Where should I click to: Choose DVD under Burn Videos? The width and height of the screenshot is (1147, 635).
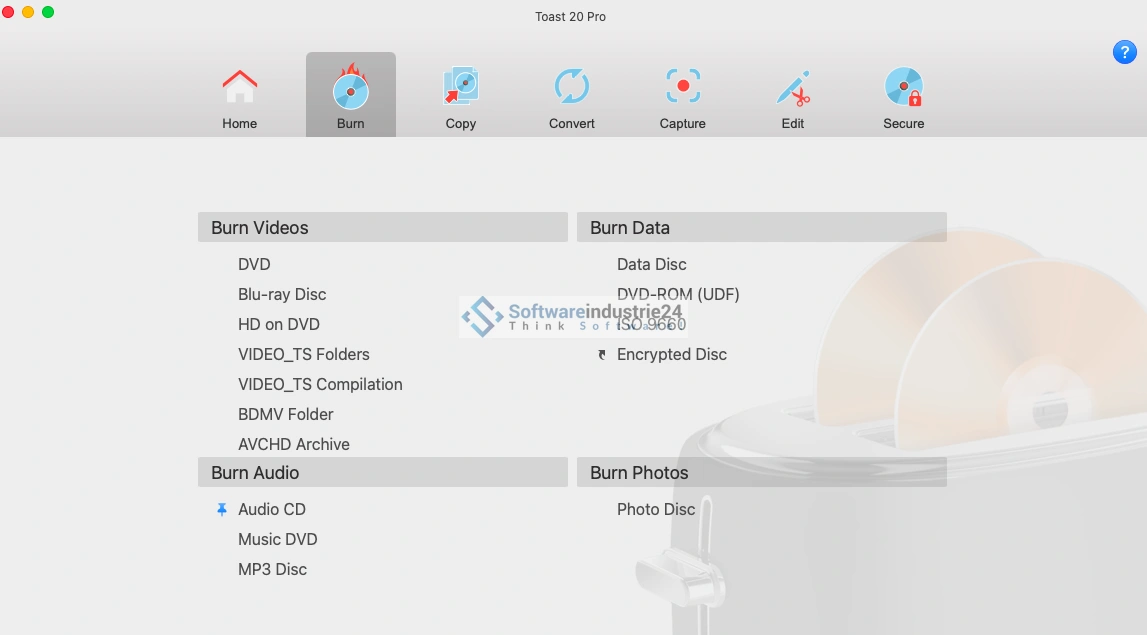254,265
